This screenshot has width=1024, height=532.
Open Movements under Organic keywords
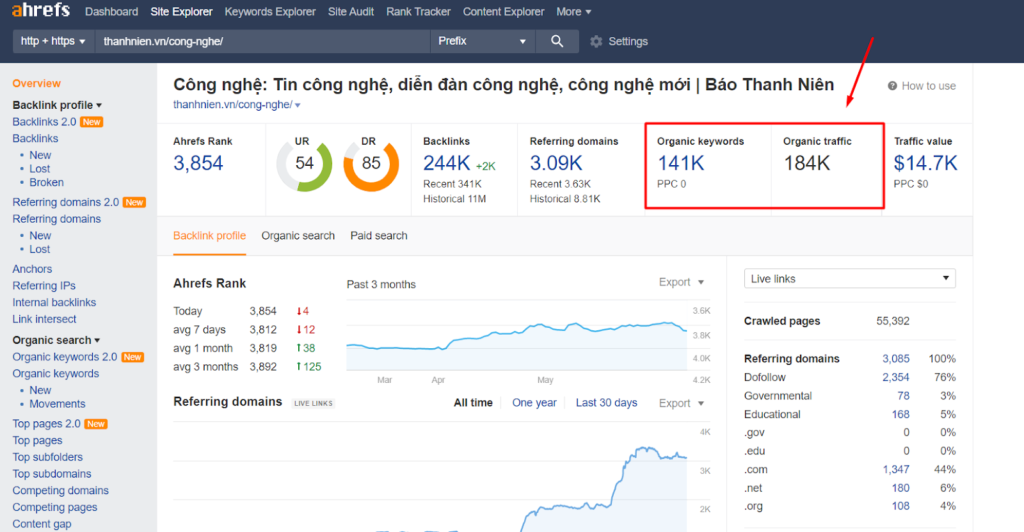coord(57,404)
